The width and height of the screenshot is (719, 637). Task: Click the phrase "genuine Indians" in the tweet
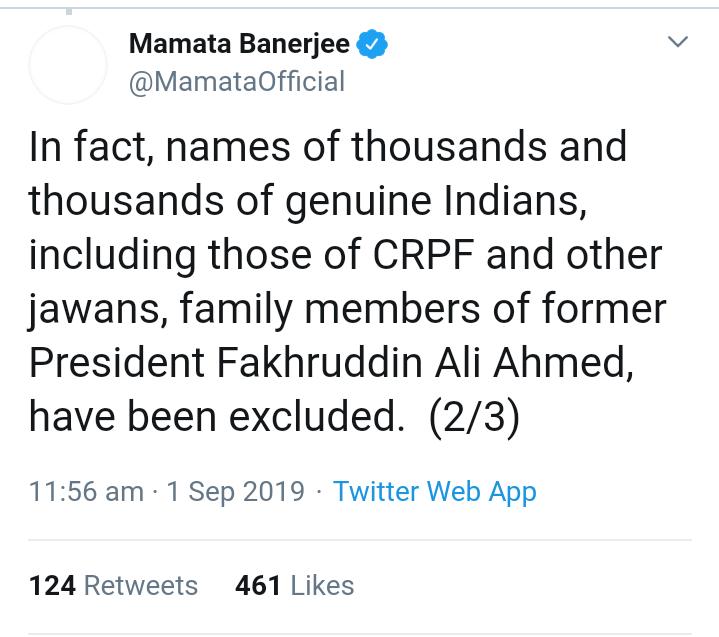(436, 202)
